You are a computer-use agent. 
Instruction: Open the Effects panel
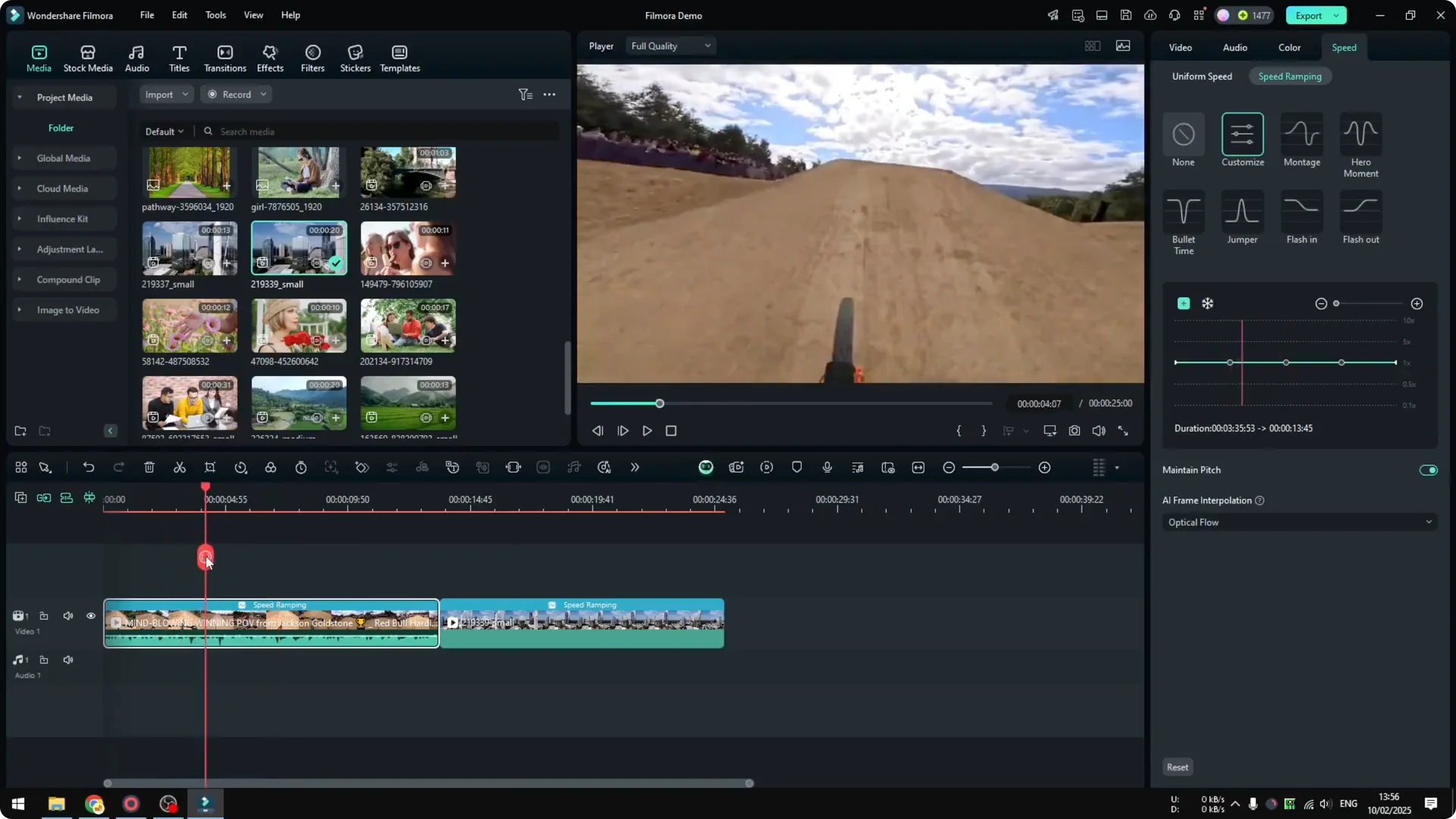(270, 57)
